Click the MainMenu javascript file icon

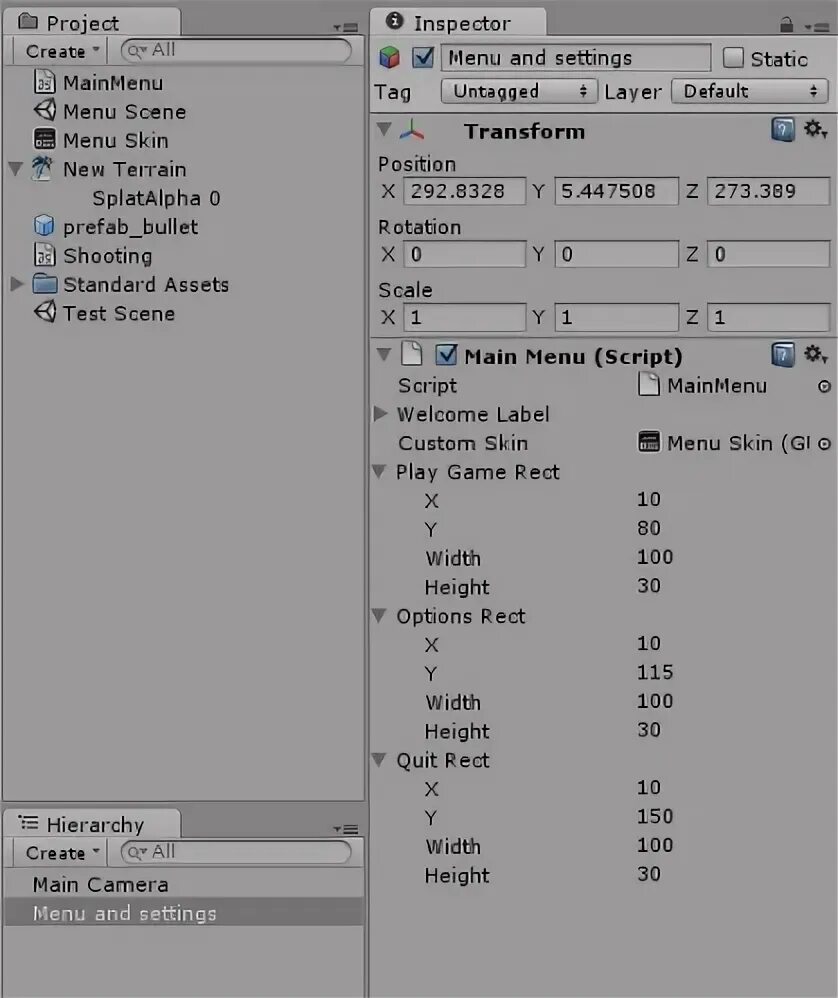(x=45, y=83)
